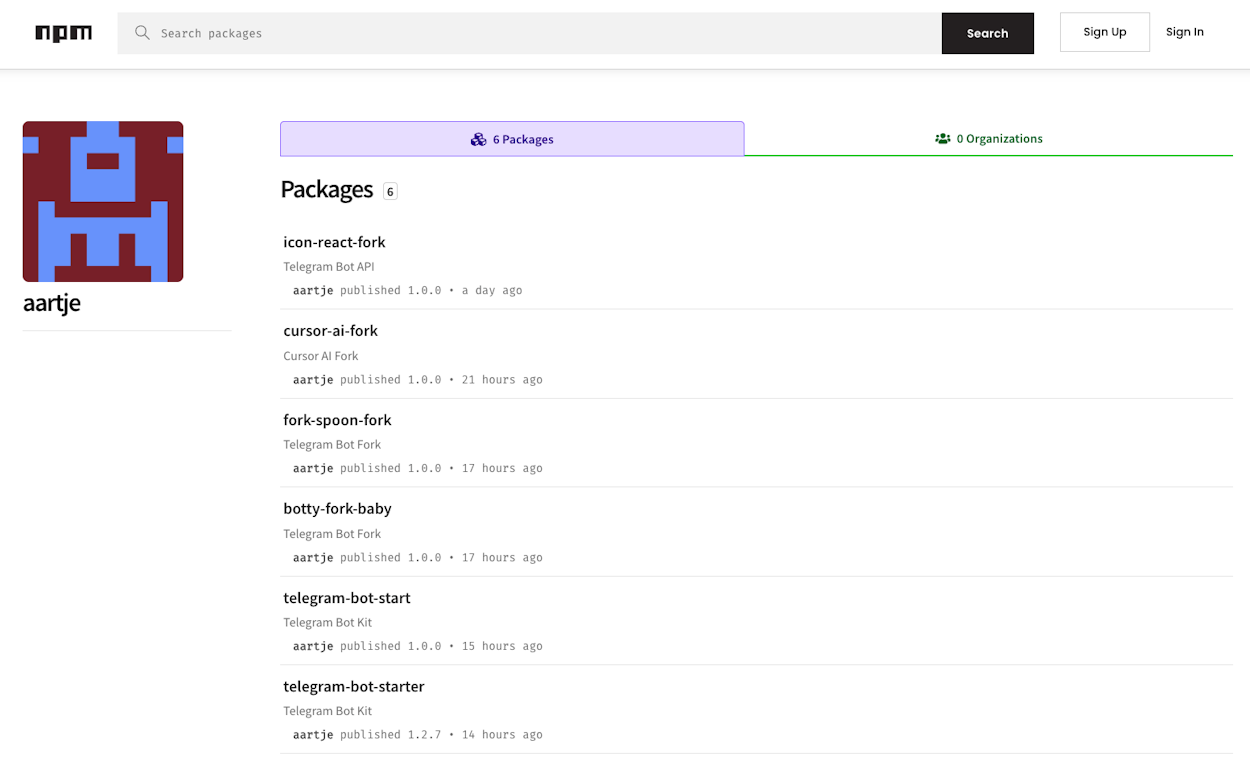Click the magnifying glass search icon
This screenshot has width=1250, height=765.
(x=142, y=32)
